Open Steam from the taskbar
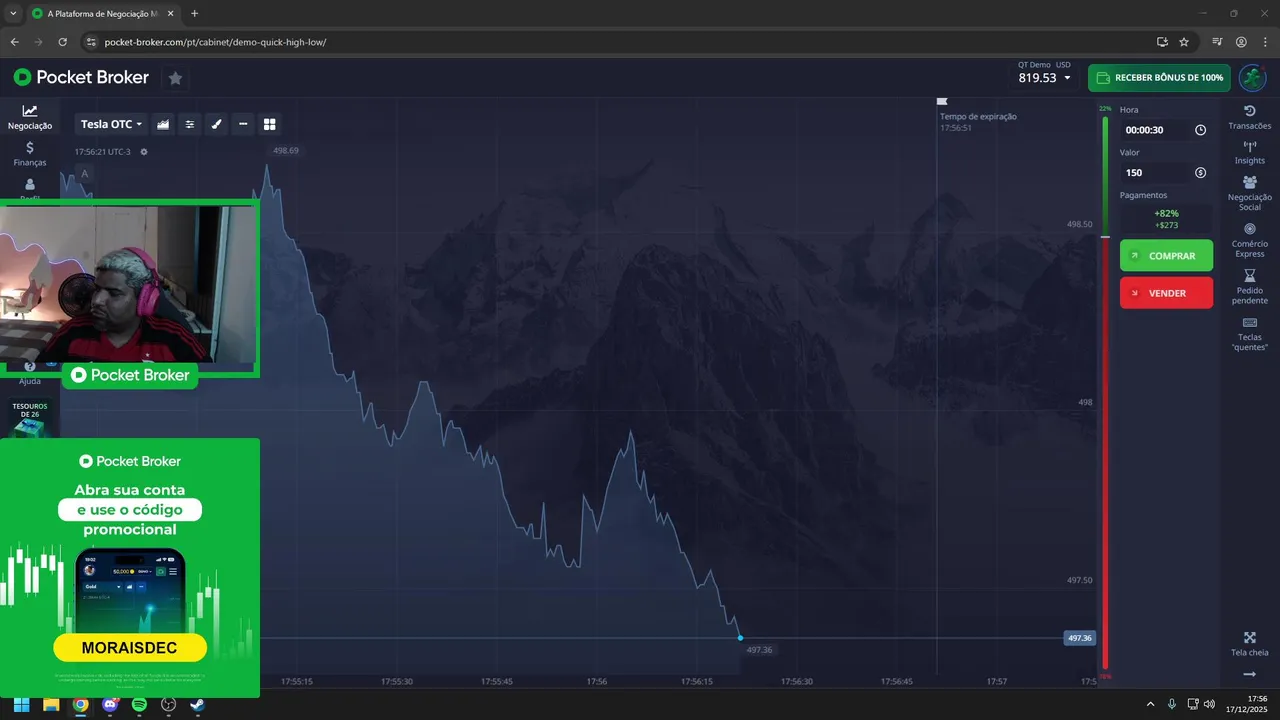Screen dimensions: 1280x720 198,704
